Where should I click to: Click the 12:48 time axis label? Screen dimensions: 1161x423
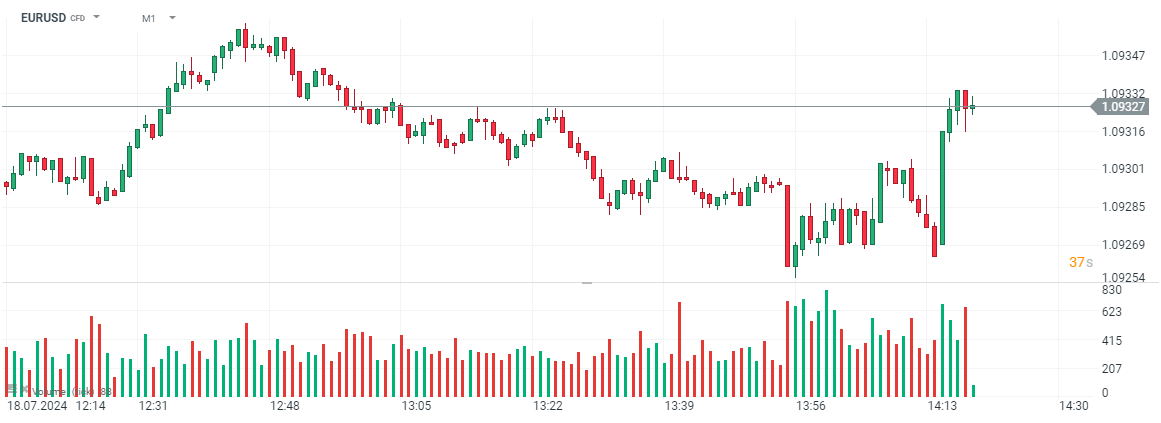tap(285, 407)
